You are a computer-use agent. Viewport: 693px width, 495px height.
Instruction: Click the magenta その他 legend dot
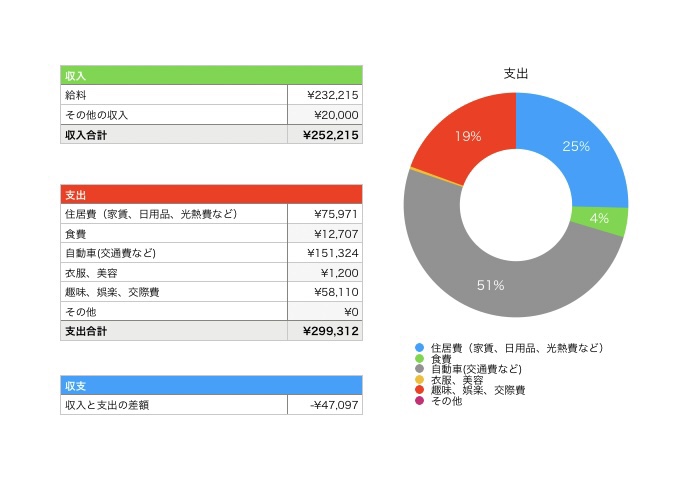click(x=419, y=400)
